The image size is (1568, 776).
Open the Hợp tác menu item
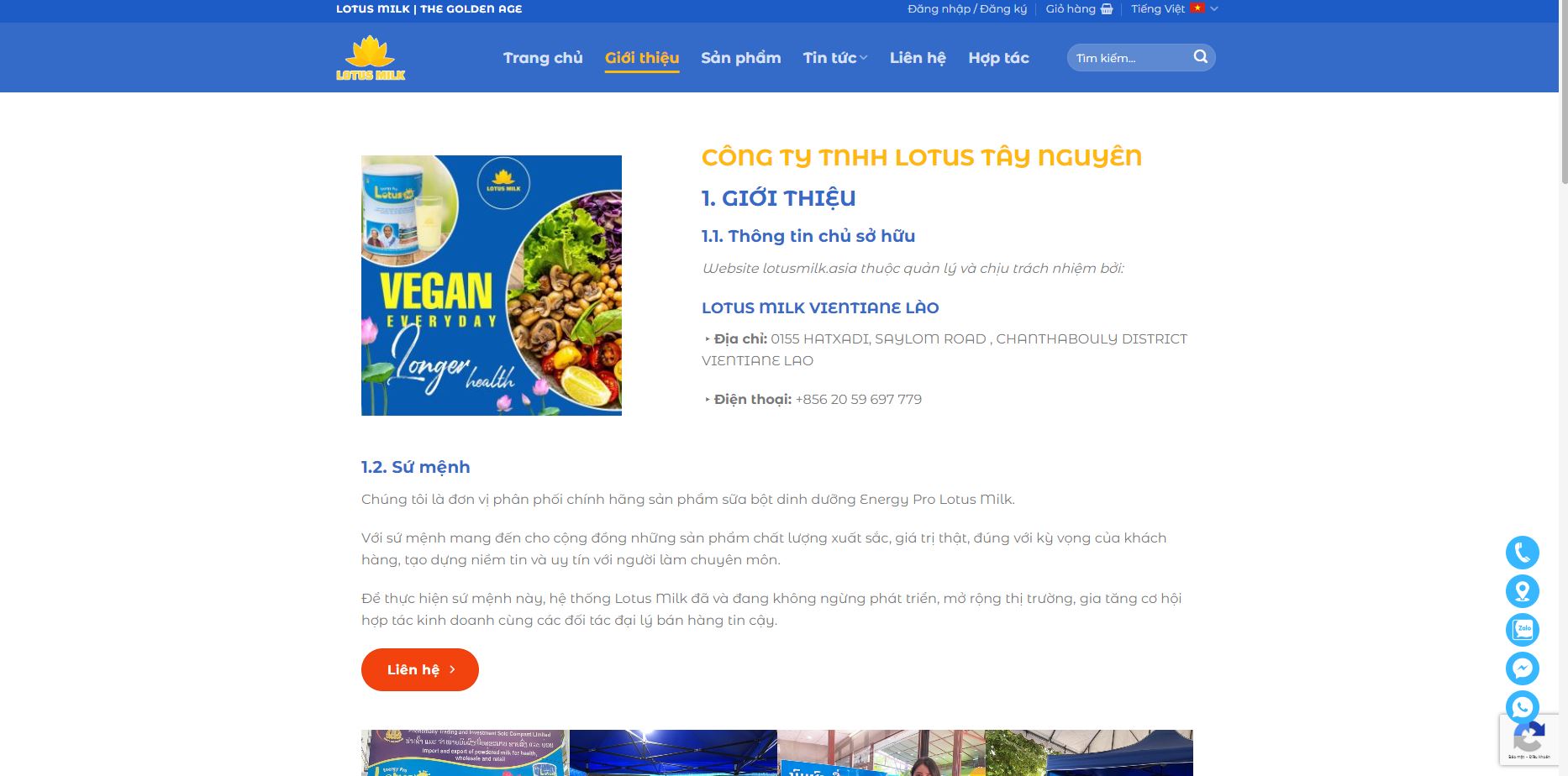[998, 58]
